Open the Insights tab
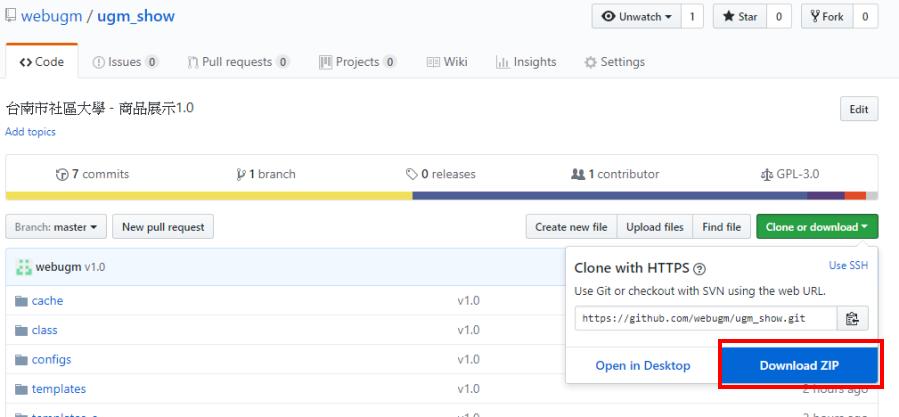This screenshot has width=899, height=417. pos(526,62)
